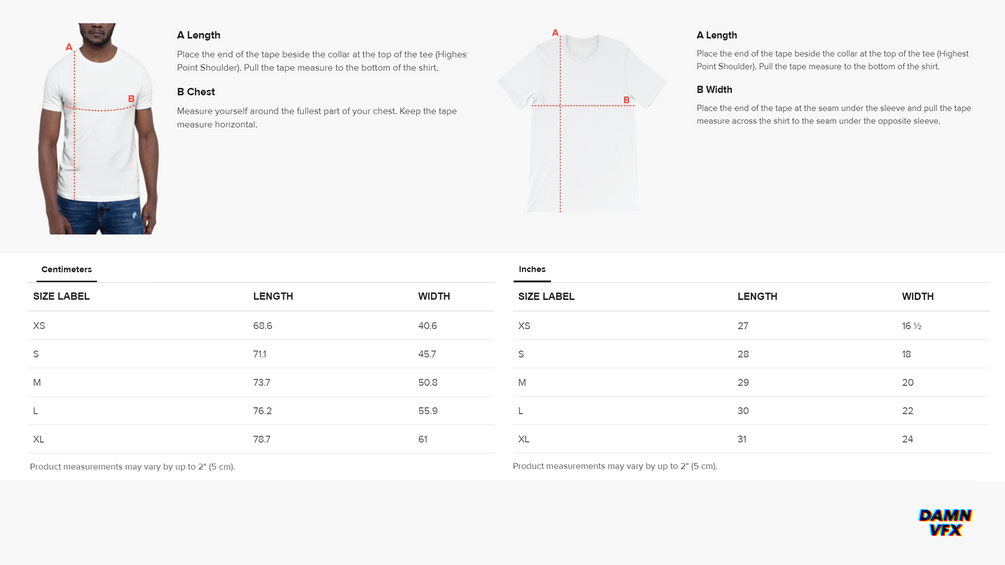1005x565 pixels.
Task: Click red marker B on the flat shirt
Action: [627, 100]
